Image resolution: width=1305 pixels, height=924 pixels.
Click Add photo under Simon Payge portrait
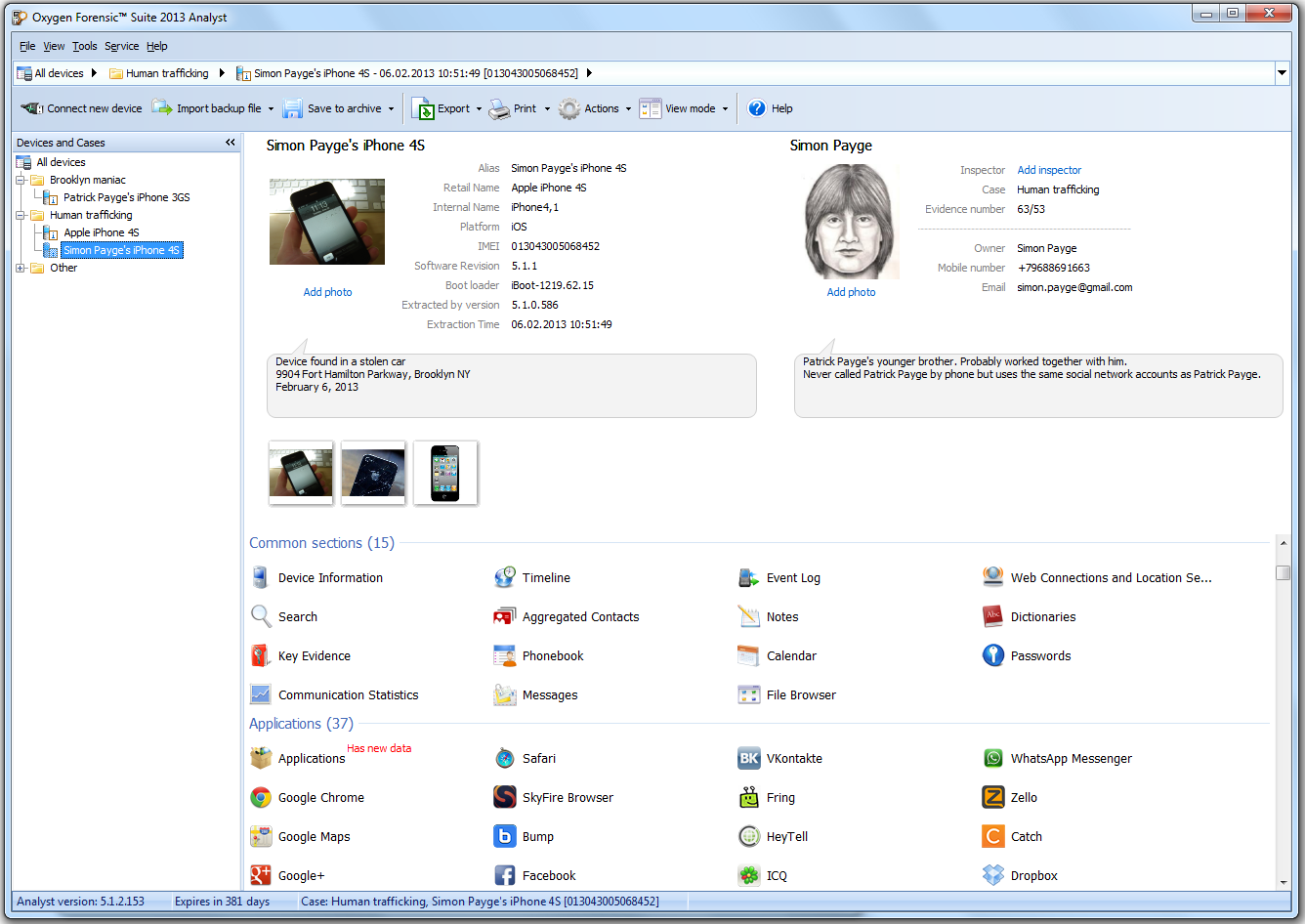pos(851,292)
